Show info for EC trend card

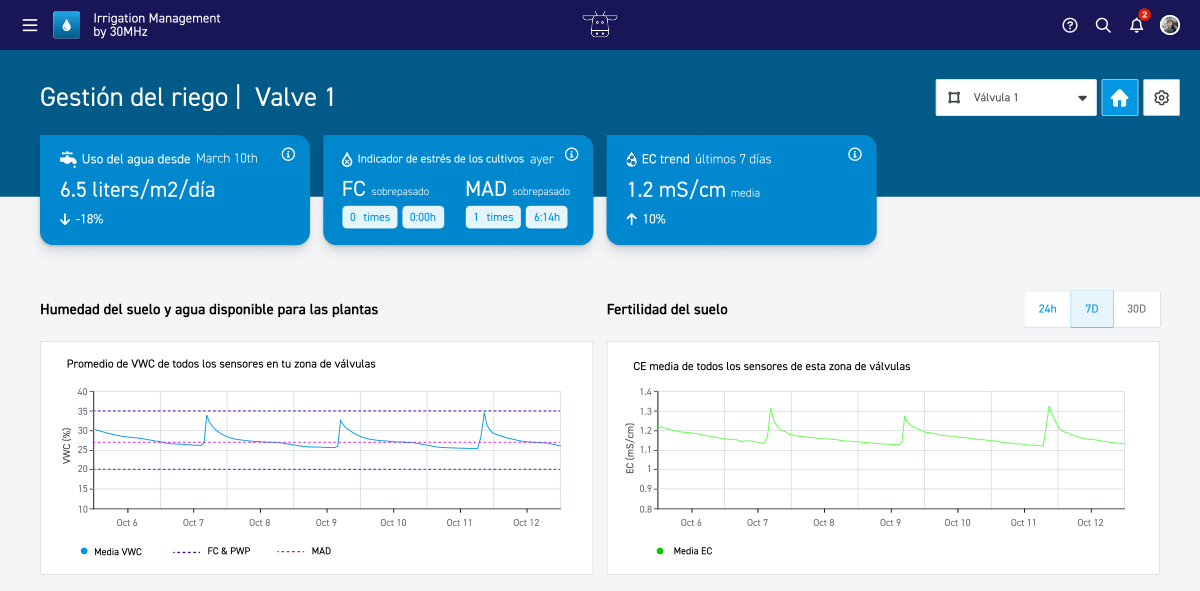tap(855, 154)
